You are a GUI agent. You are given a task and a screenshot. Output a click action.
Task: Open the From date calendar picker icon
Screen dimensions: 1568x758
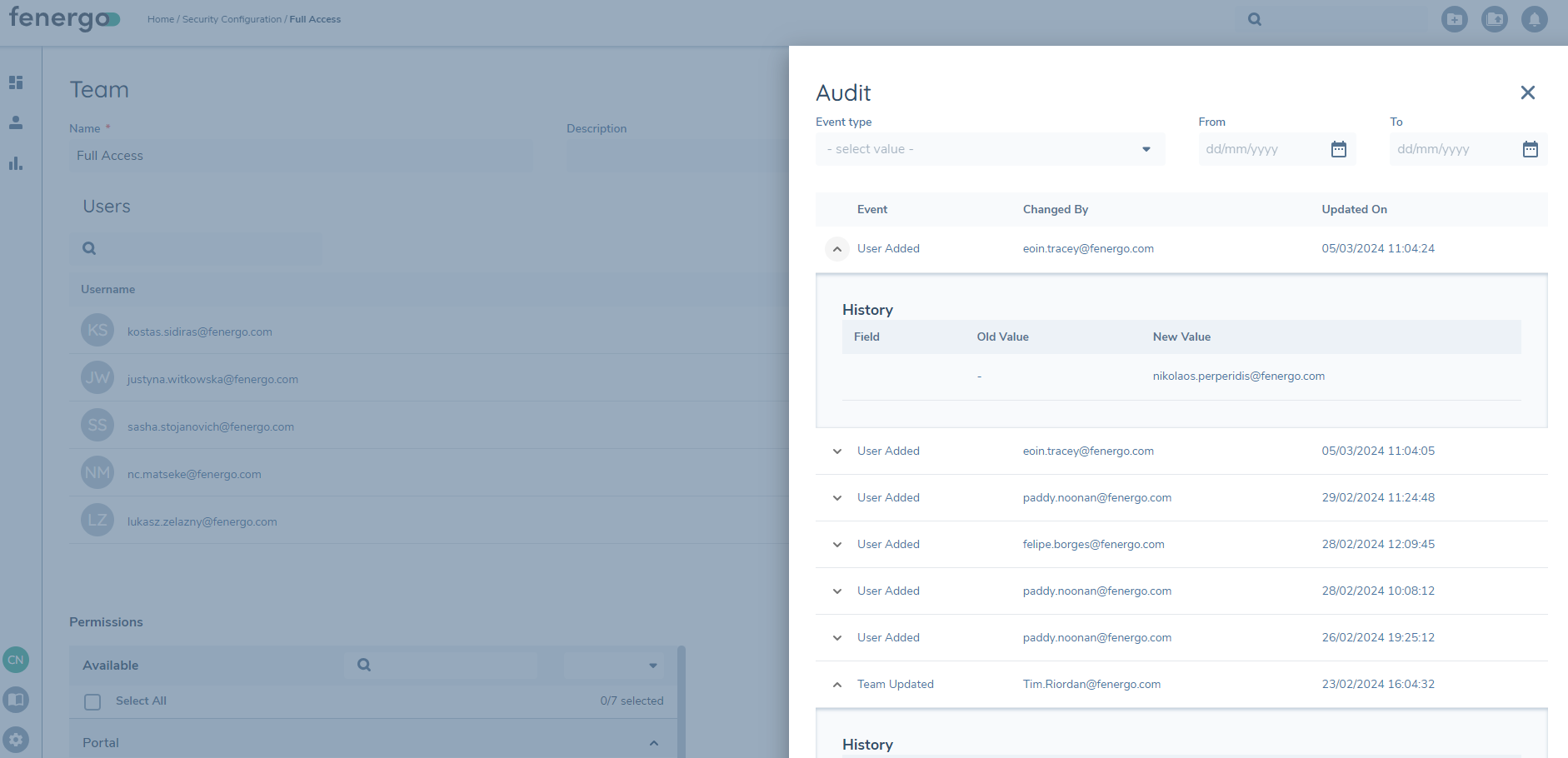pos(1338,149)
